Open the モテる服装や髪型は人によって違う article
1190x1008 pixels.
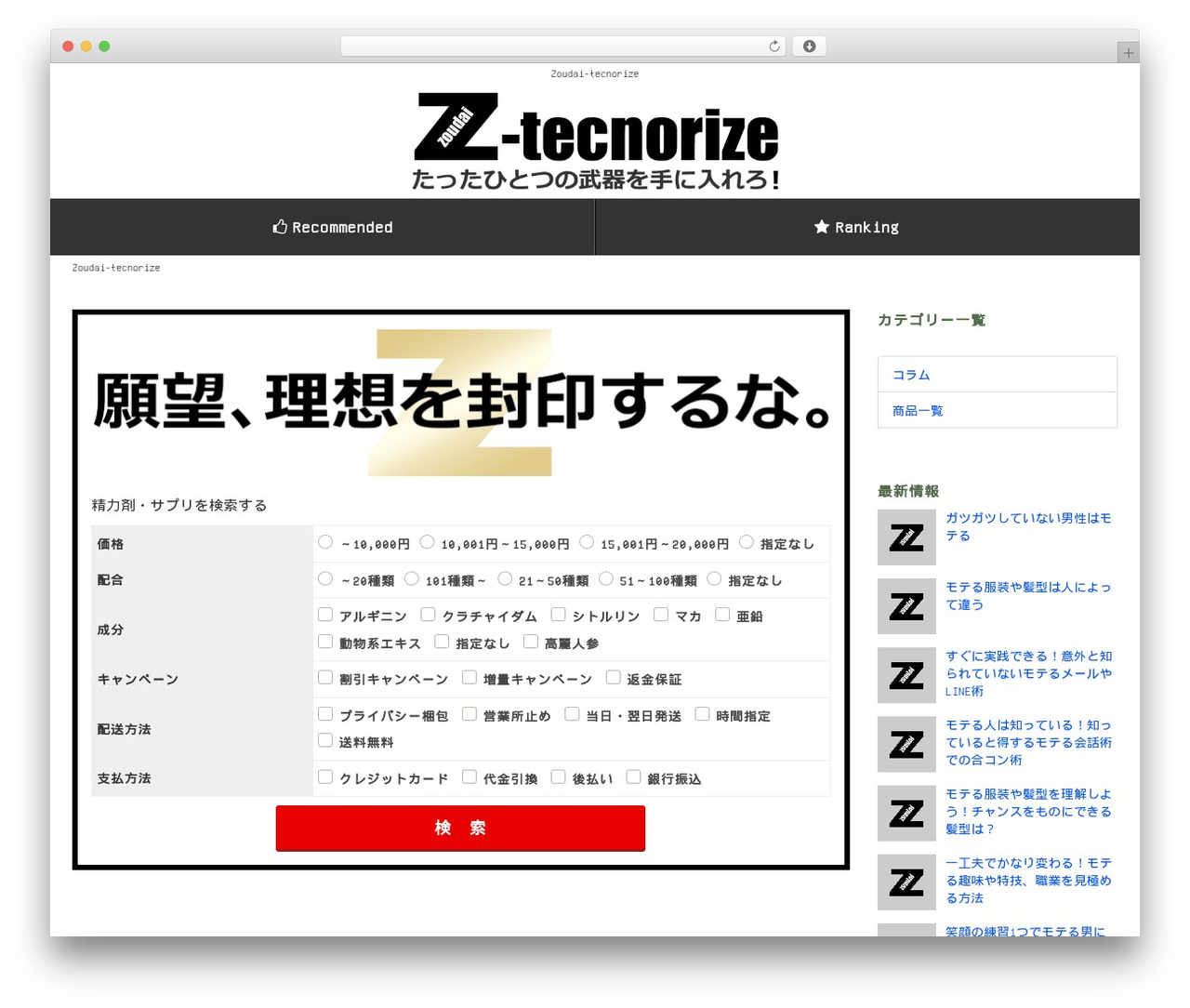(1028, 596)
